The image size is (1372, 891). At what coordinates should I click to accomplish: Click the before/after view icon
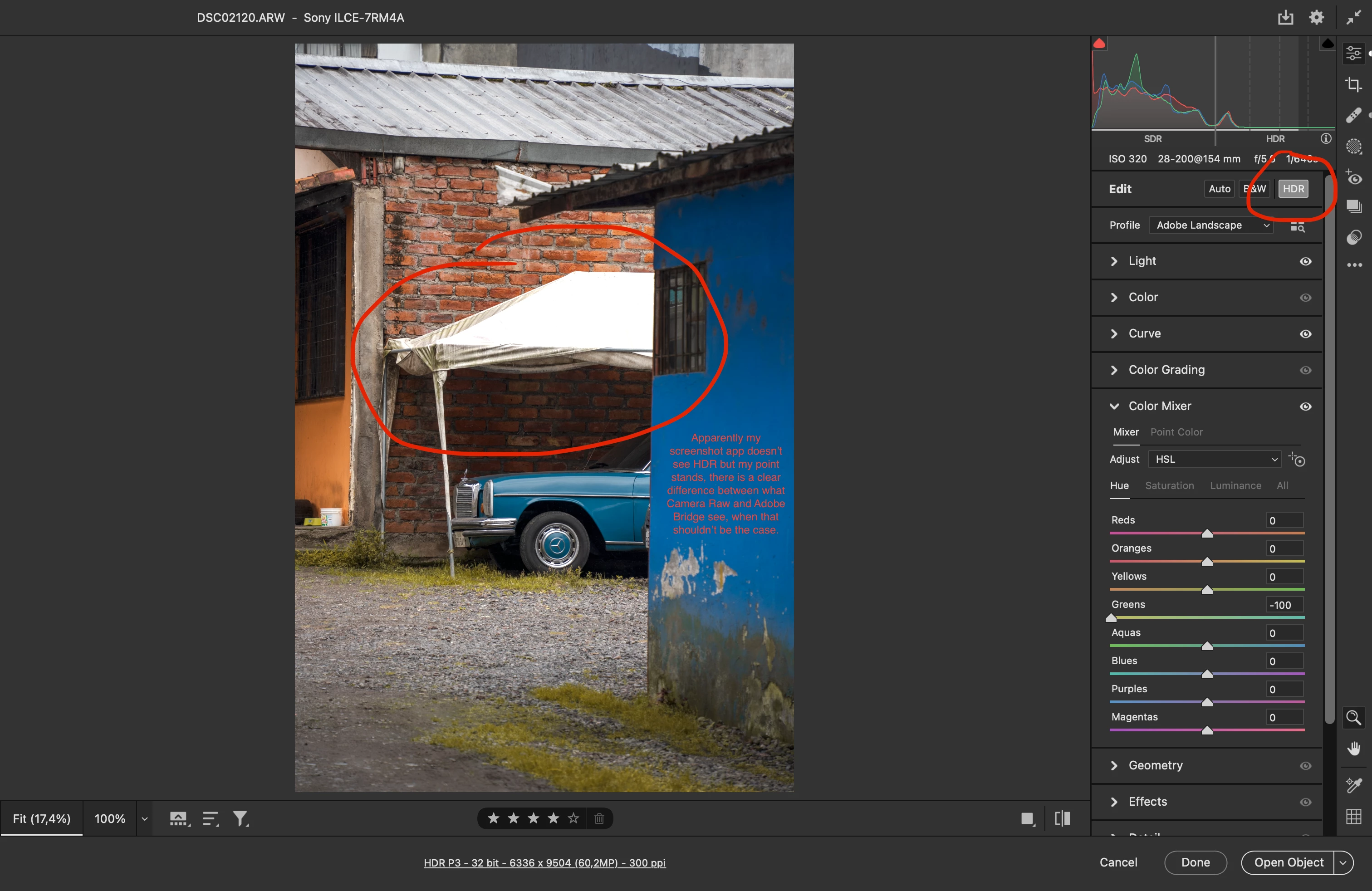click(1062, 818)
